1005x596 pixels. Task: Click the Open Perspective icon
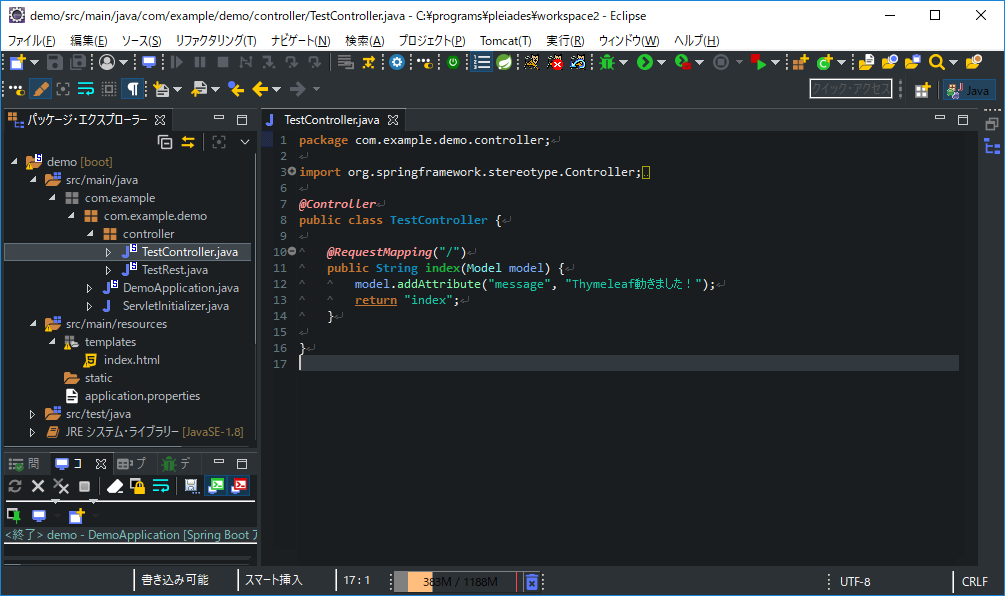click(x=922, y=90)
